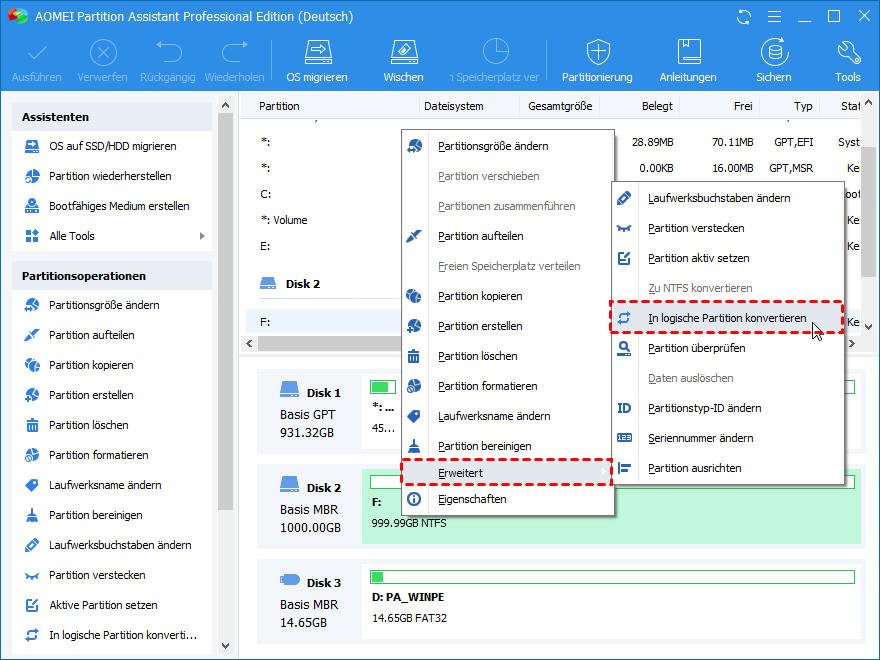Click Ausführen apply checkmark icon
Screen dimensions: 880x660
point(37,53)
